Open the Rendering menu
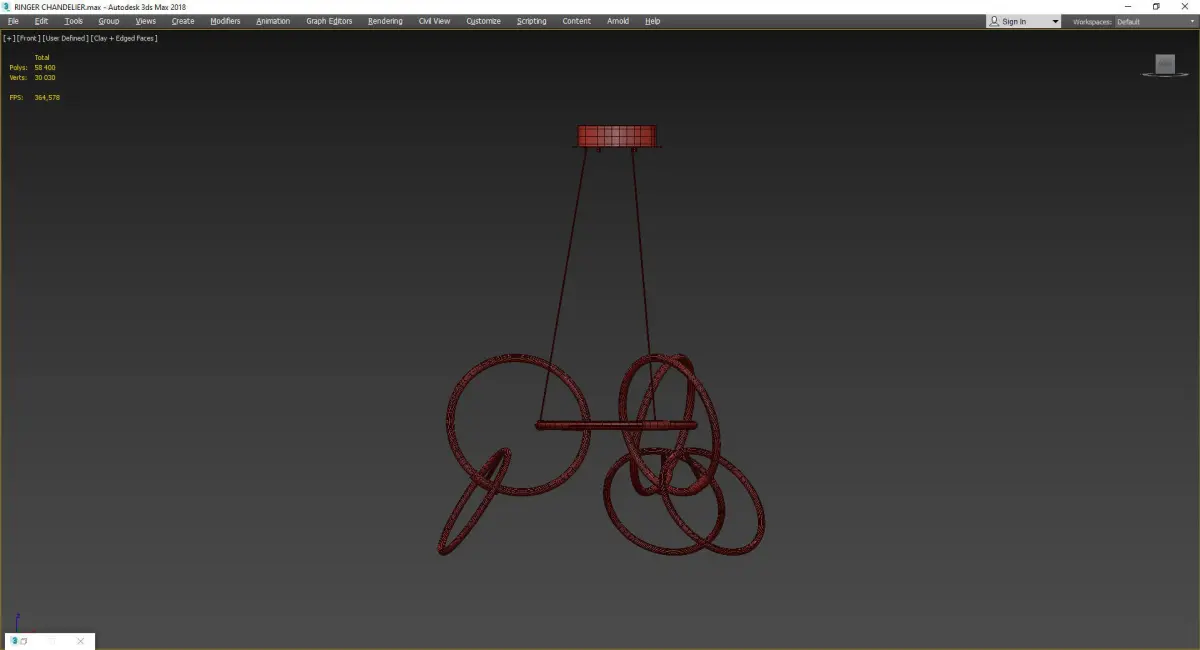The height and width of the screenshot is (650, 1200). [385, 21]
